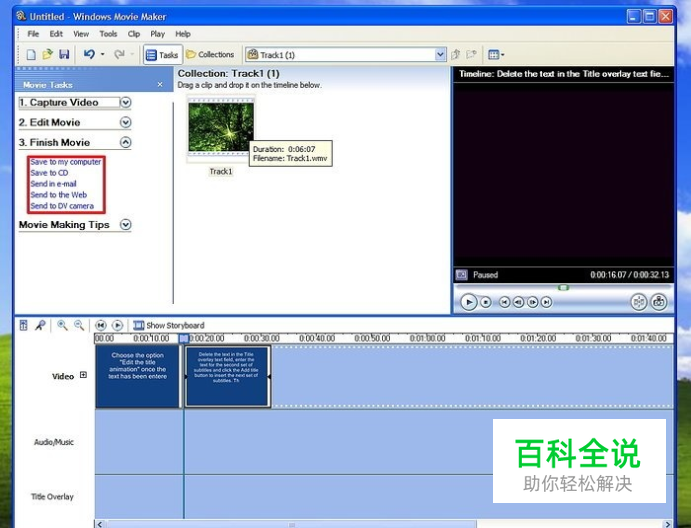Image resolution: width=691 pixels, height=528 pixels.
Task: Click the Title Overlay track label
Action: [x=52, y=497]
